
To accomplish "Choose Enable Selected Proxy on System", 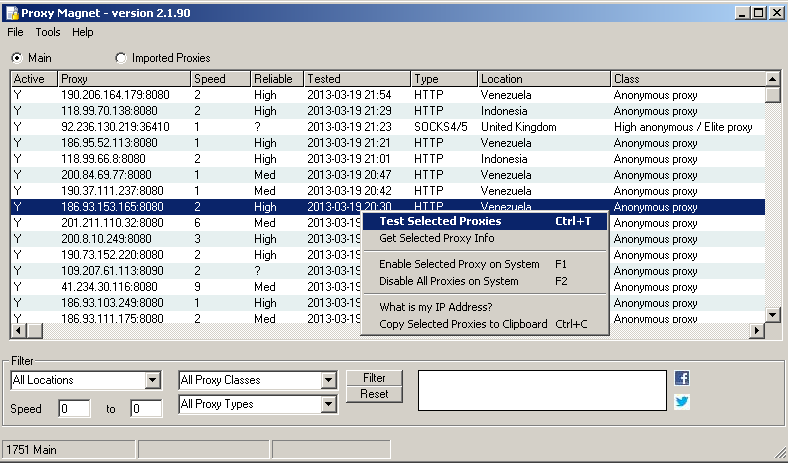I will 485,264.
